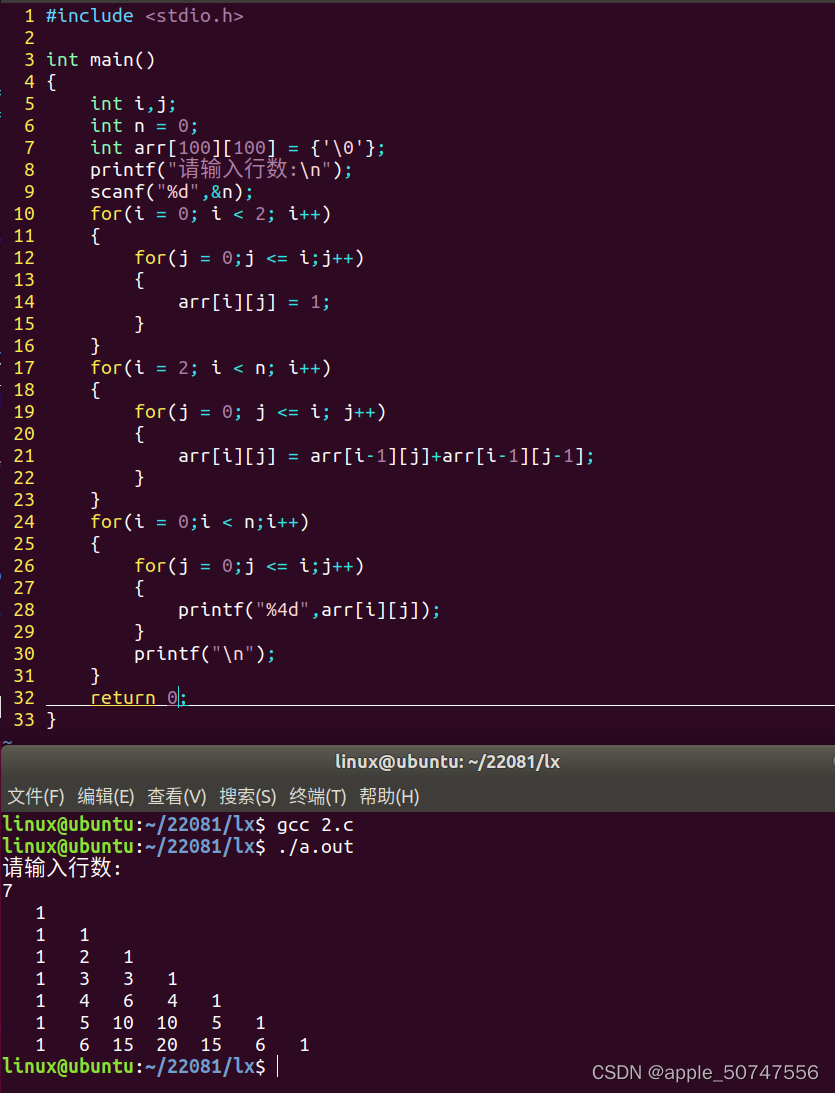The width and height of the screenshot is (835, 1093).
Task: Click the ./a.out command in terminal
Action: [x=315, y=847]
